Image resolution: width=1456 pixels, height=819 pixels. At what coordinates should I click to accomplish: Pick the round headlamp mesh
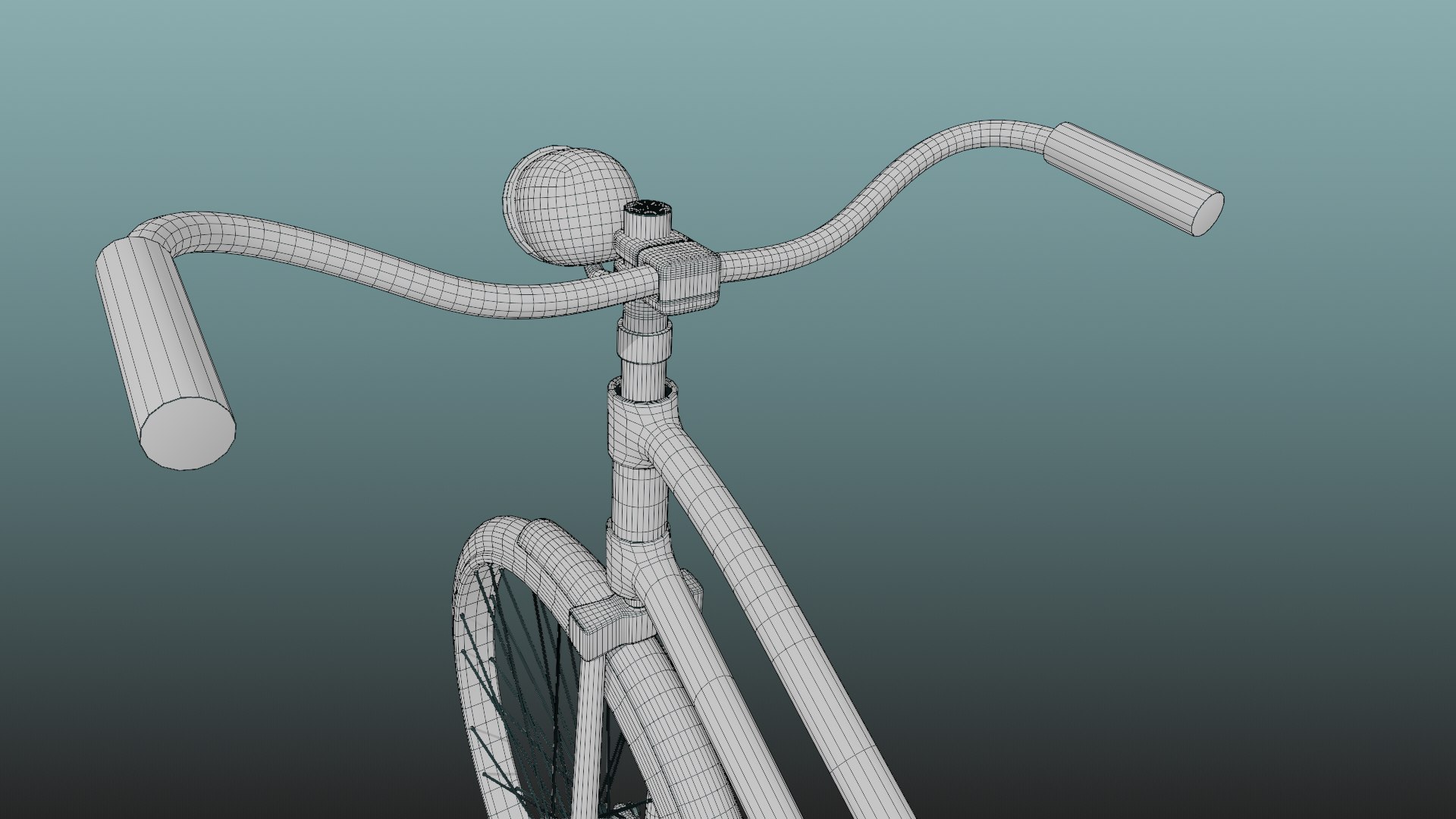[x=570, y=205]
